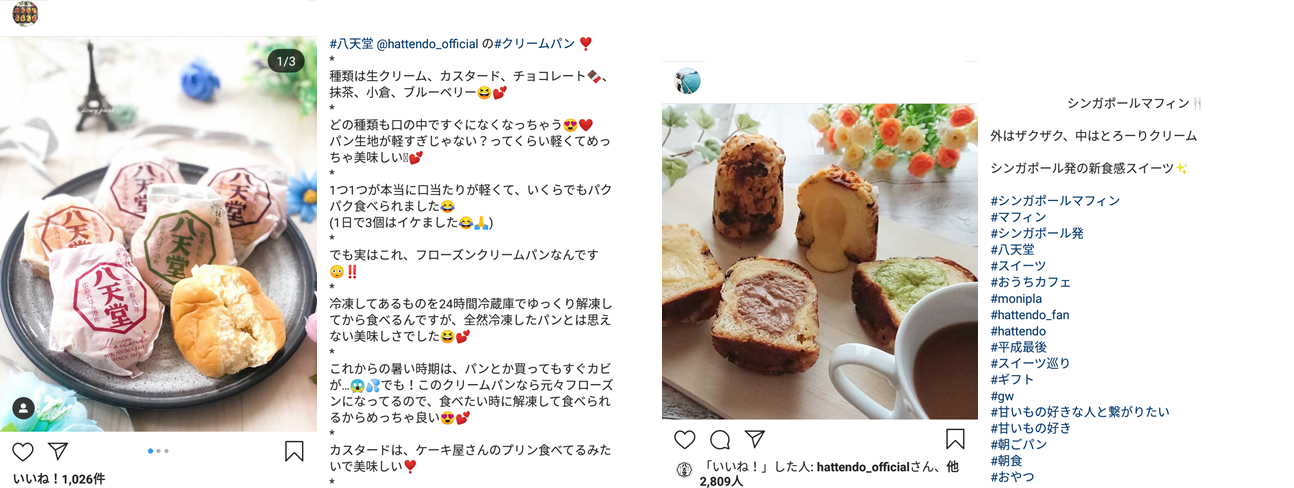Open right post author's profile avatar
Image resolution: width=1294 pixels, height=488 pixels.
[687, 81]
